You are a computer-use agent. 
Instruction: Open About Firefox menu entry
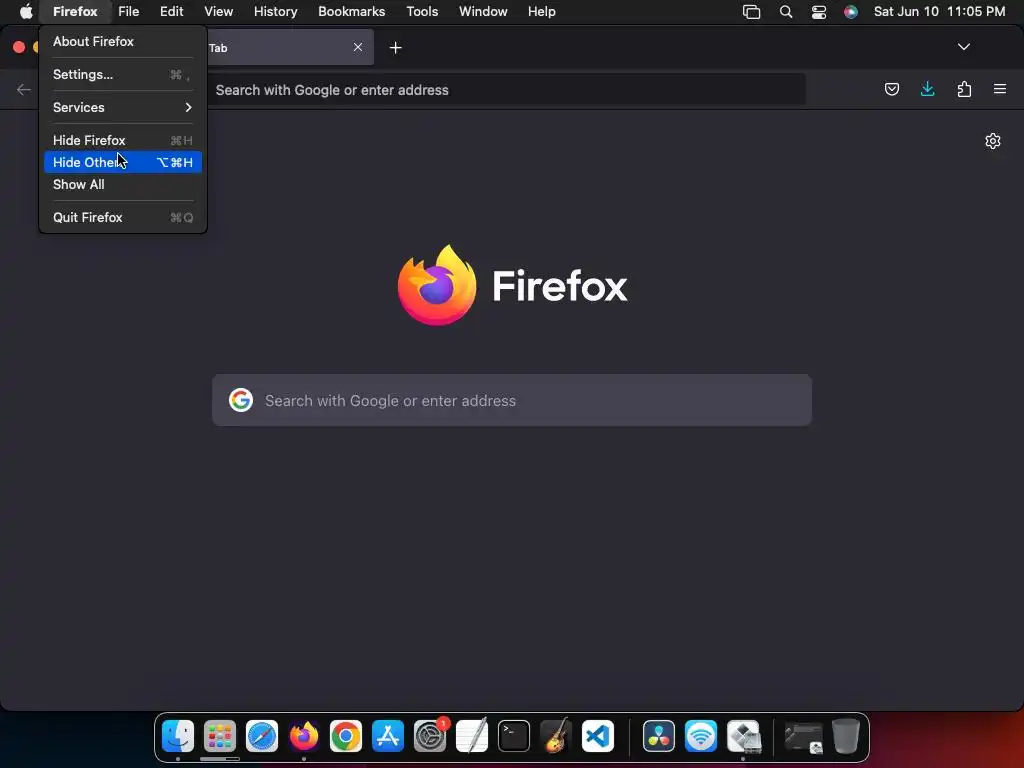coord(123,41)
